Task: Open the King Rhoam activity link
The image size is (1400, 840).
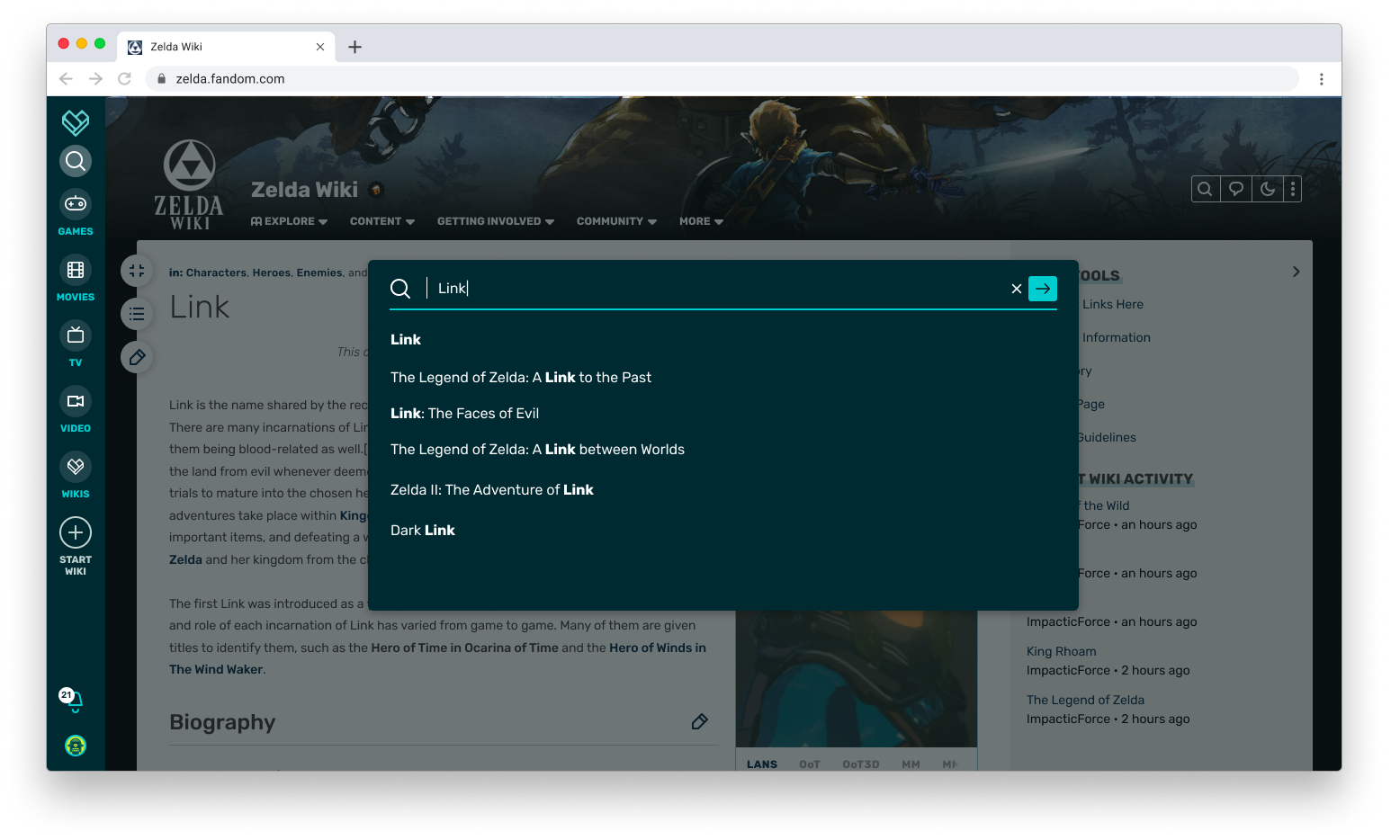Action: click(1062, 651)
